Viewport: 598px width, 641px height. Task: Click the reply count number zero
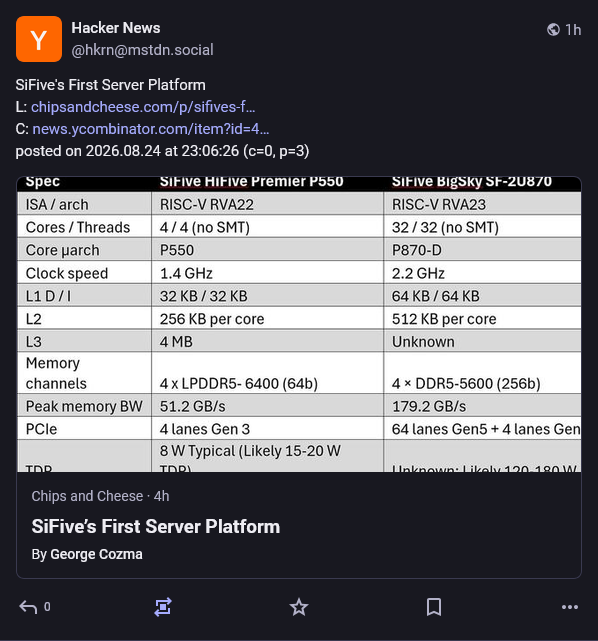pyautogui.click(x=47, y=607)
